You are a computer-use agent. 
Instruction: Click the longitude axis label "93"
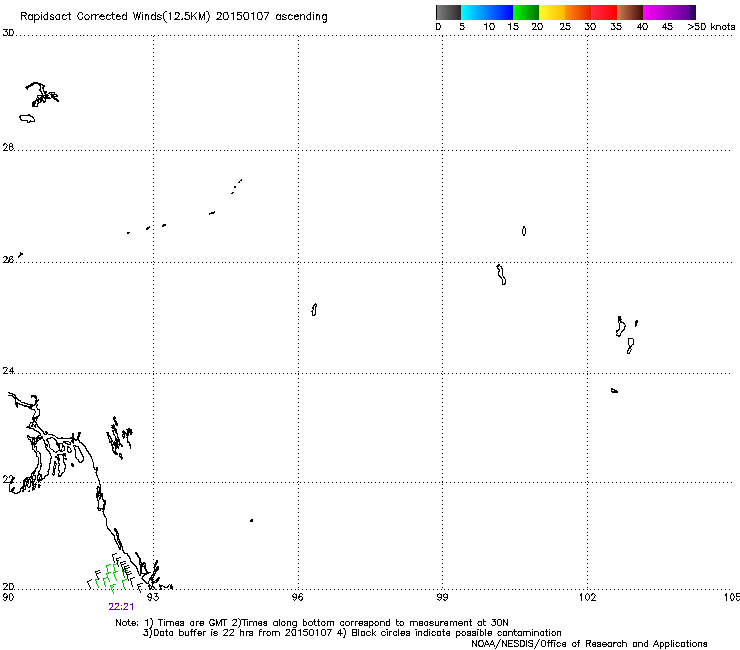(153, 597)
